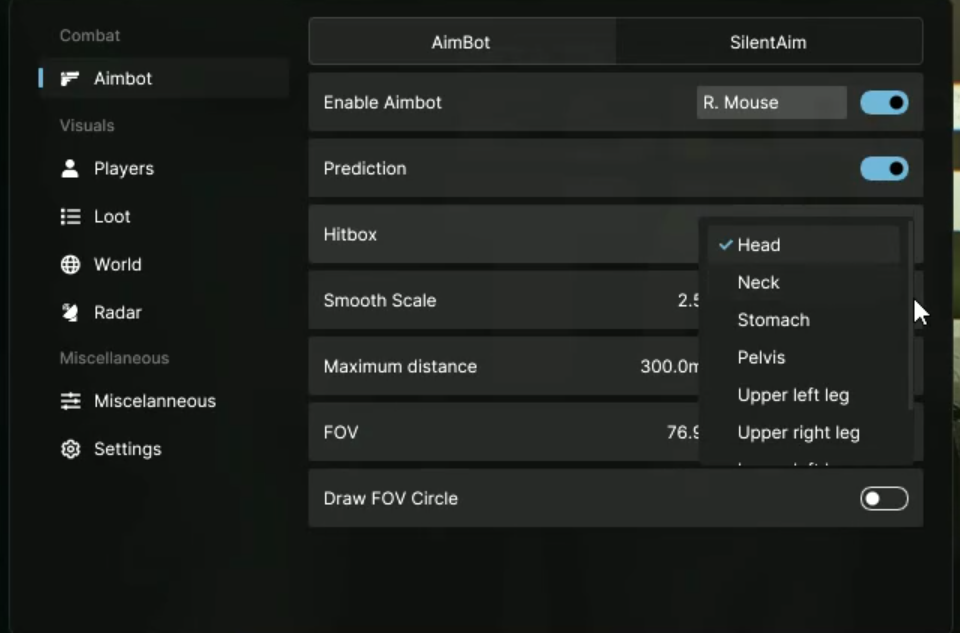The image size is (960, 633).
Task: Open the Players section person icon
Action: click(70, 168)
